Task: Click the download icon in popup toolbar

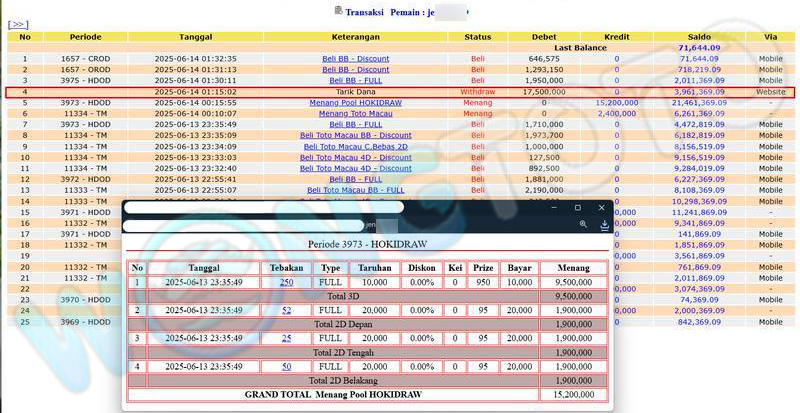Action: [x=604, y=225]
